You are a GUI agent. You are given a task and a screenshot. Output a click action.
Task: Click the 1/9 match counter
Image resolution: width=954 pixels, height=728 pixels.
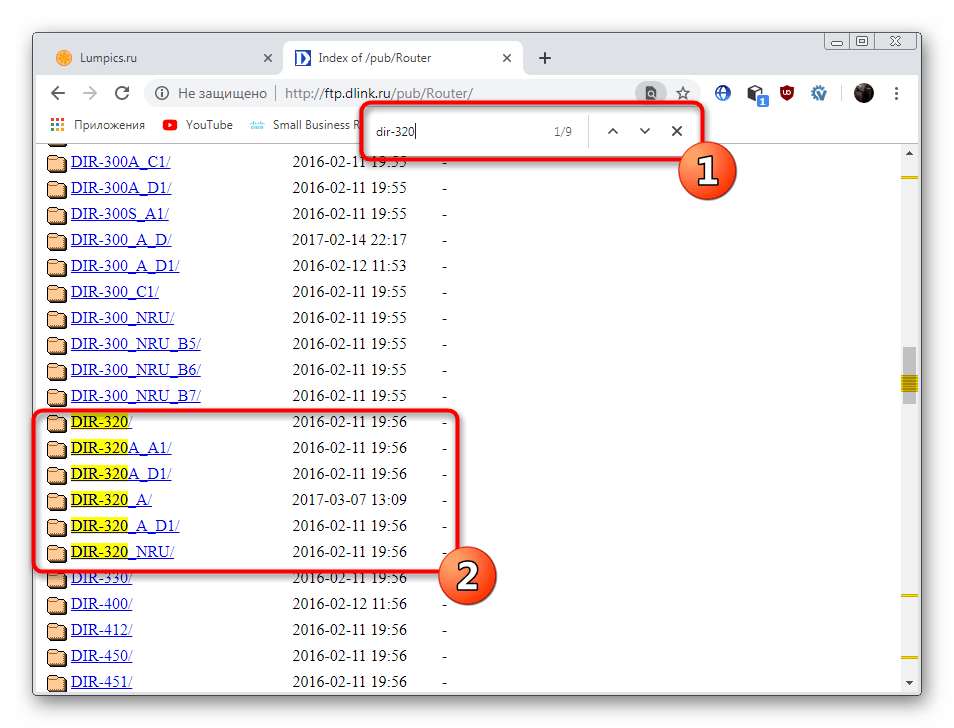[563, 131]
